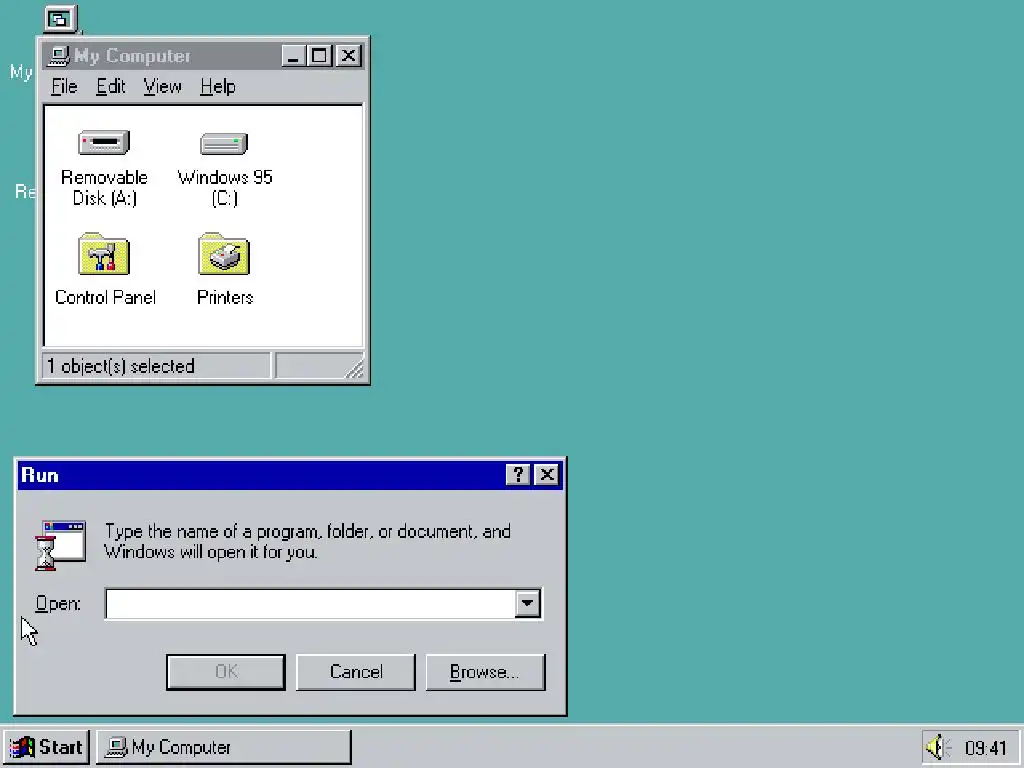
Task: Open the Start menu
Action: [x=46, y=747]
